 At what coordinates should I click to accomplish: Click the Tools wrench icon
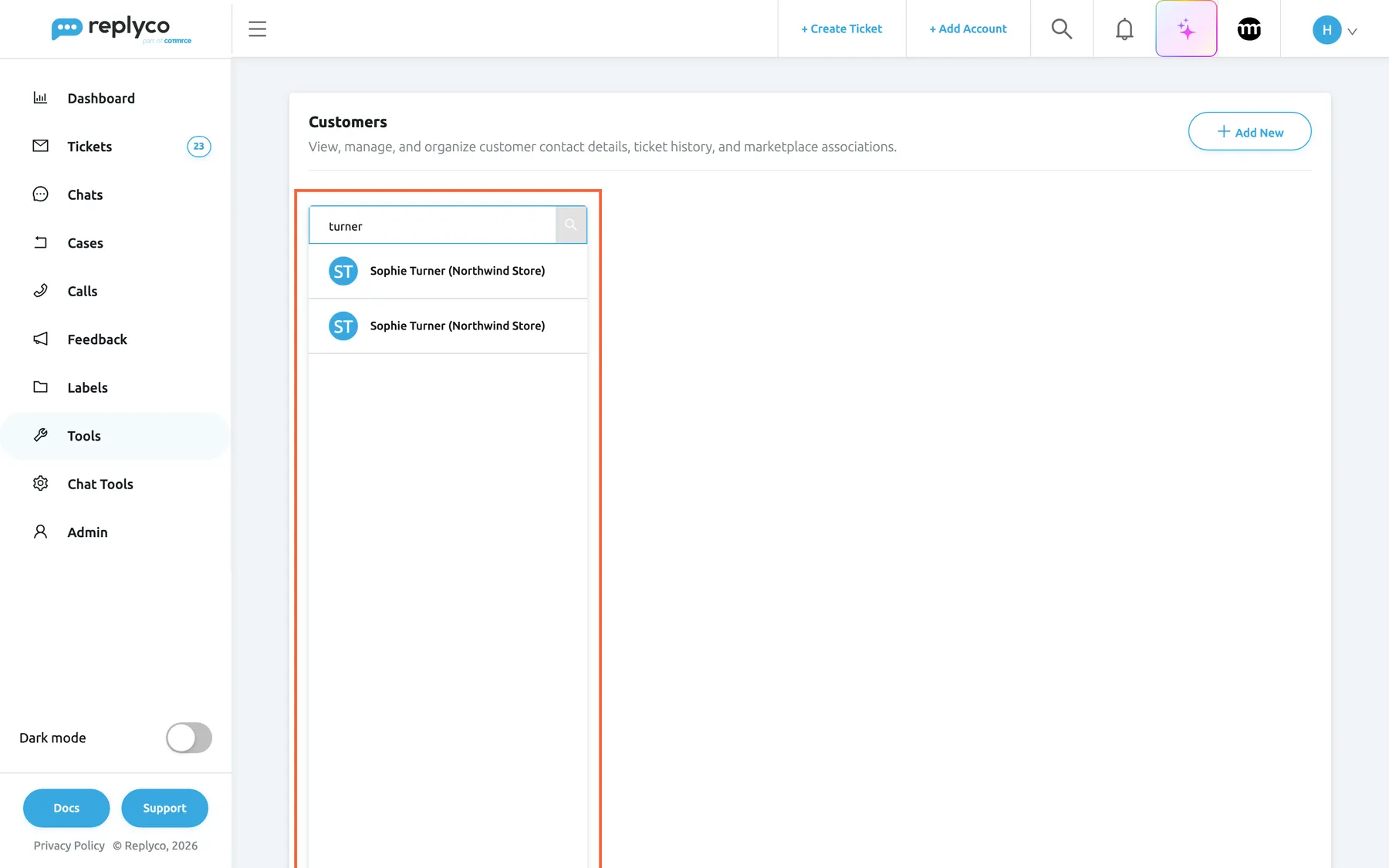tap(41, 435)
